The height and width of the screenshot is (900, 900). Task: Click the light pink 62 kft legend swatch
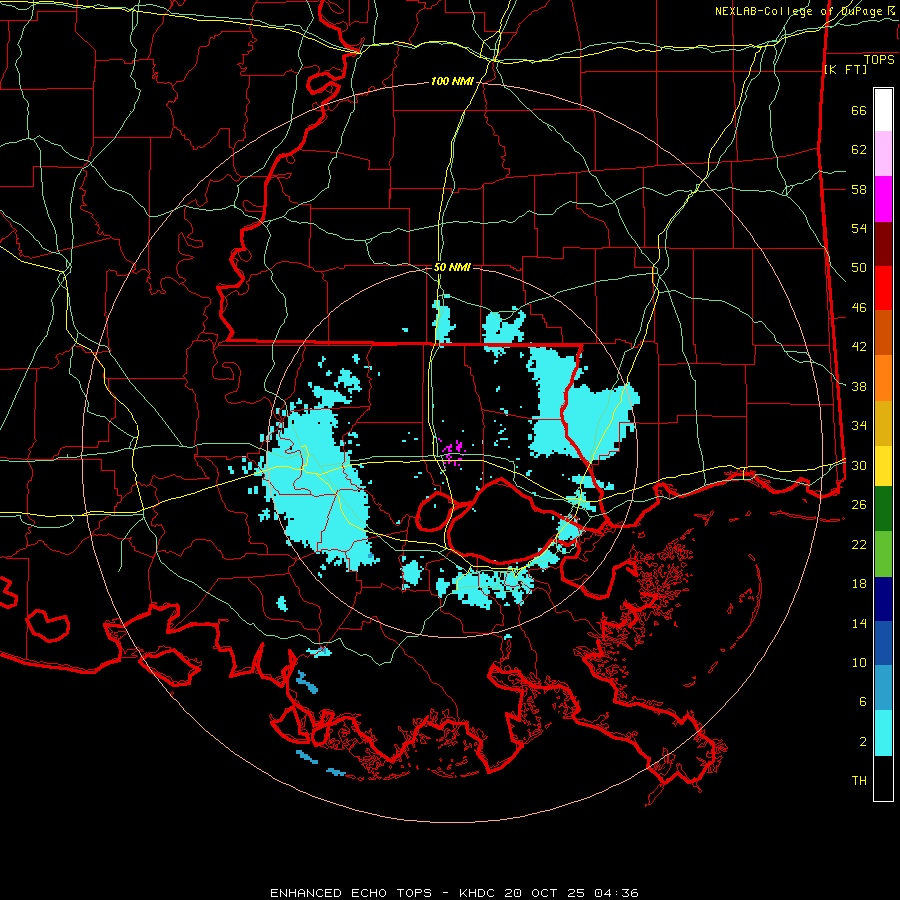pos(883,154)
